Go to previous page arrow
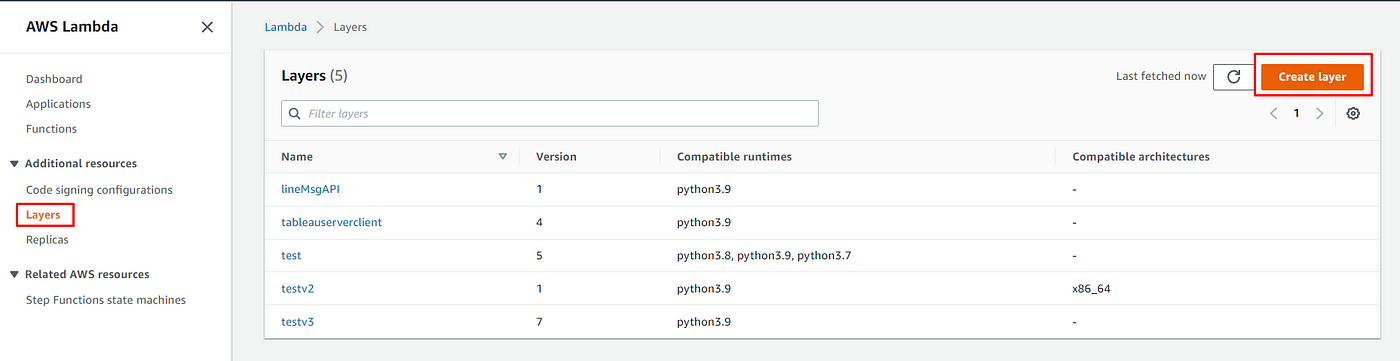Image resolution: width=1400 pixels, height=361 pixels. click(x=1274, y=114)
